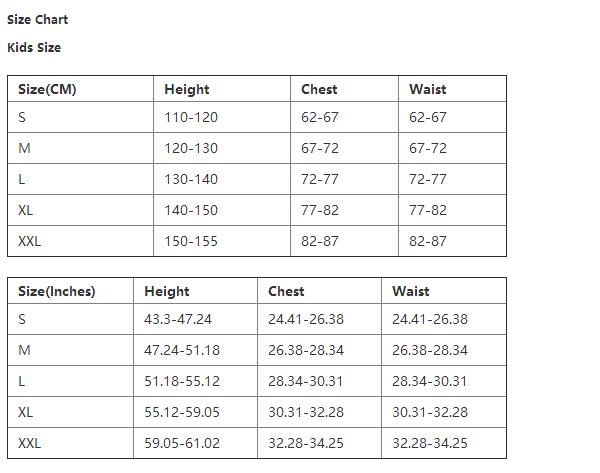600x473 pixels.
Task: Click the Chest header in Inches table
Action: coord(286,291)
